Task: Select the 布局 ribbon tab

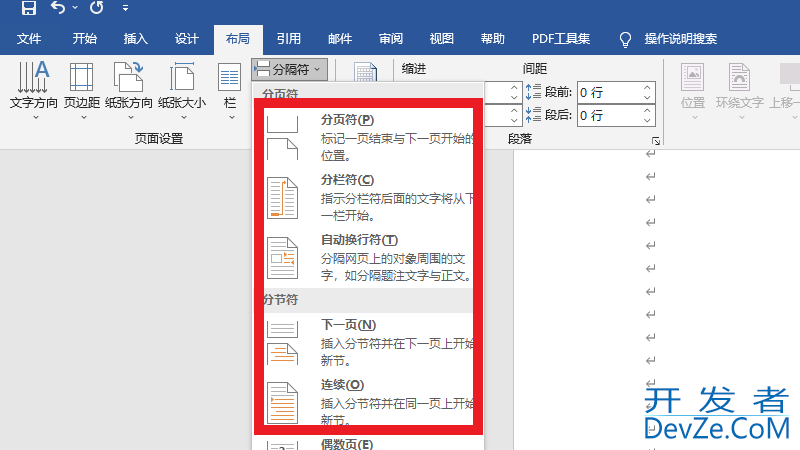Action: coord(238,39)
